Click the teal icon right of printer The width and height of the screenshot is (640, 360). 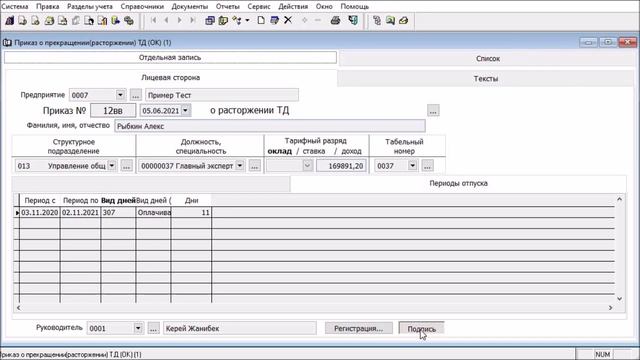353,20
